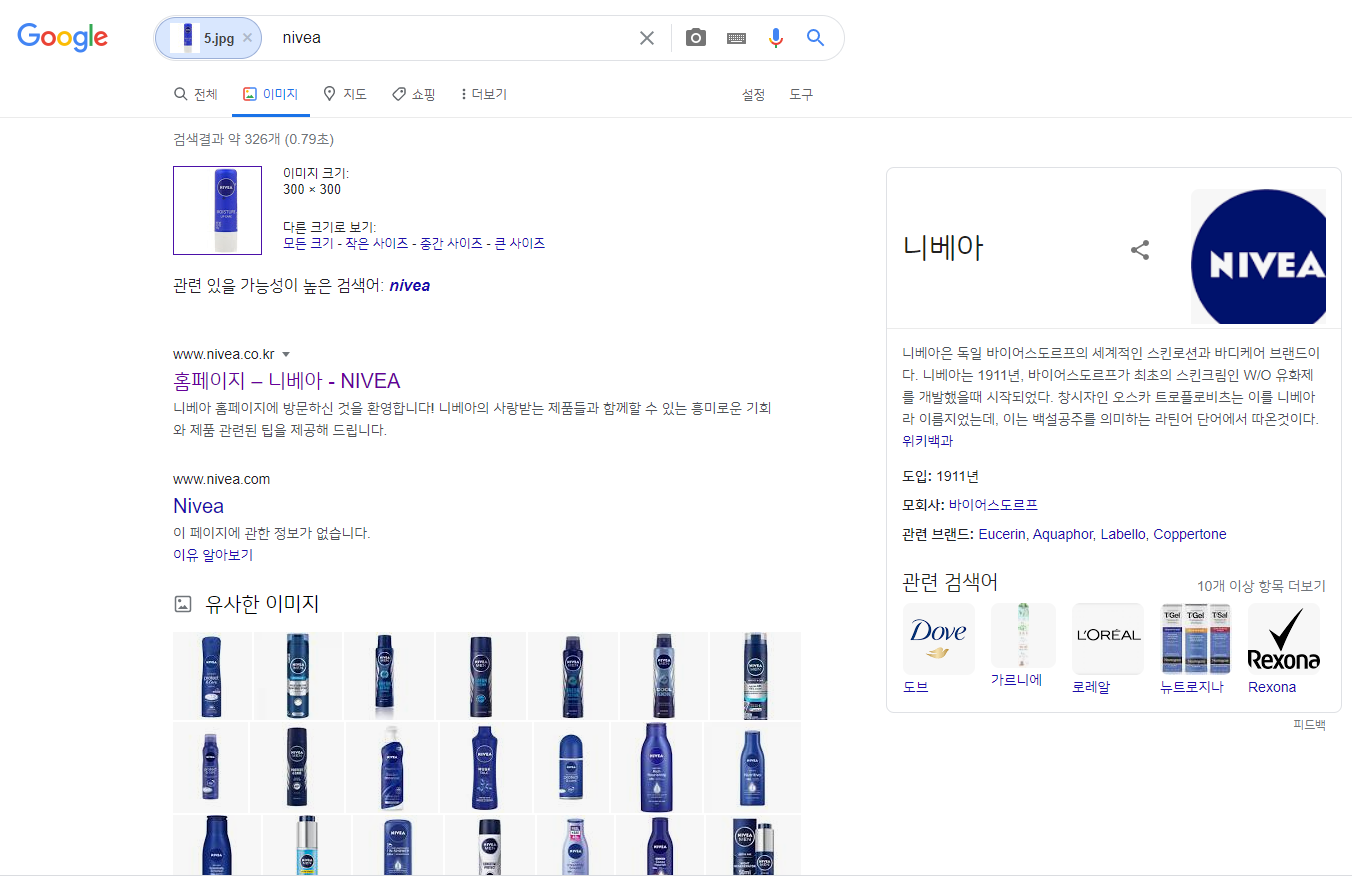This screenshot has width=1352, height=878.
Task: Open the on-screen keyboard input tool
Action: pyautogui.click(x=736, y=38)
